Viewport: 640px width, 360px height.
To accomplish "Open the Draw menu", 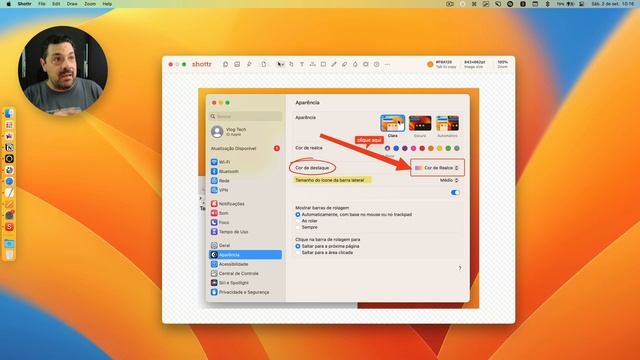I will [x=72, y=4].
